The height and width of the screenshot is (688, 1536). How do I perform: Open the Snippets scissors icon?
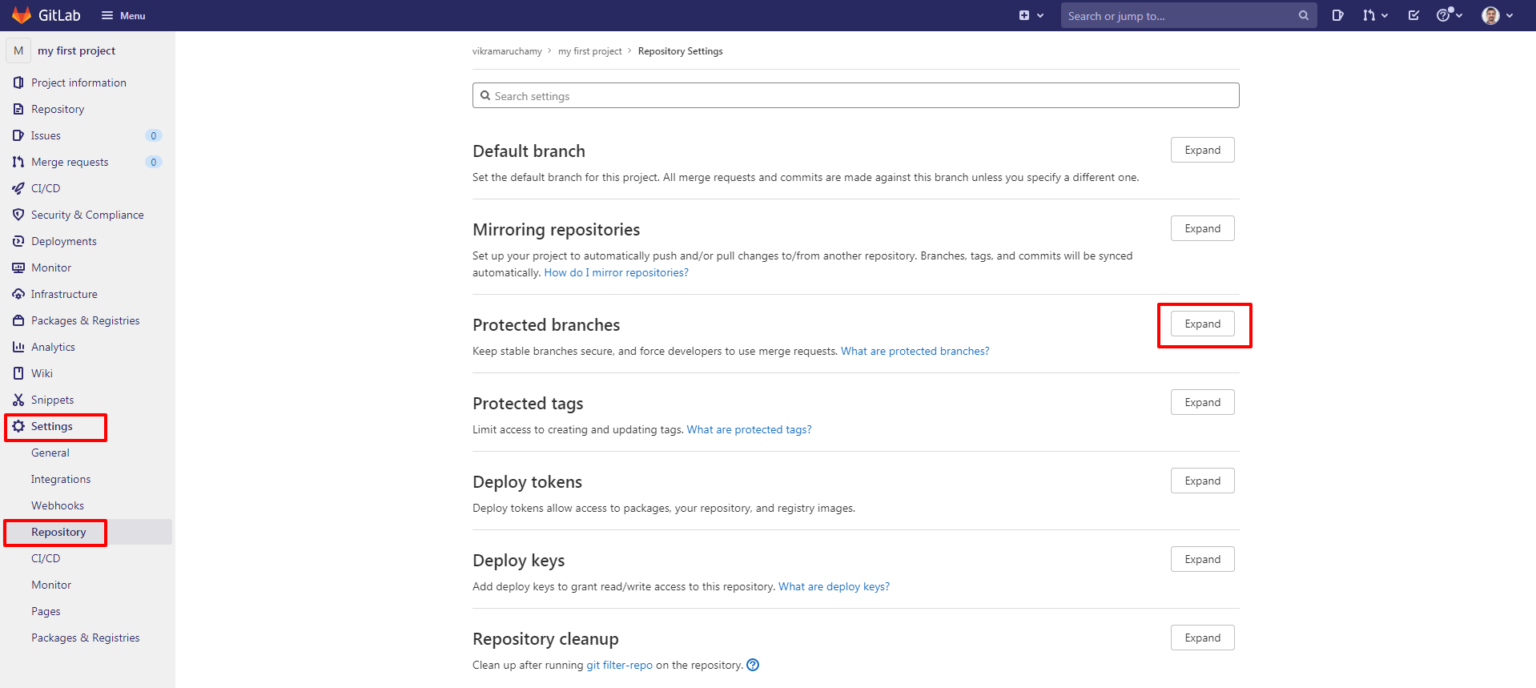pos(17,399)
